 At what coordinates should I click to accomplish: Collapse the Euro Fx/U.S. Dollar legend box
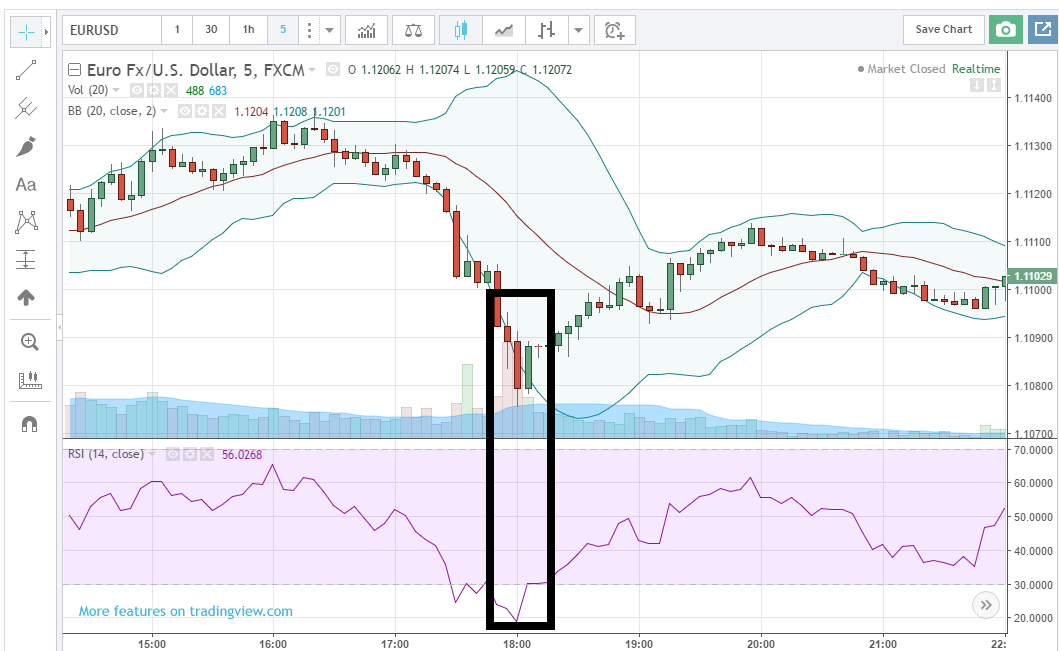pyautogui.click(x=74, y=70)
